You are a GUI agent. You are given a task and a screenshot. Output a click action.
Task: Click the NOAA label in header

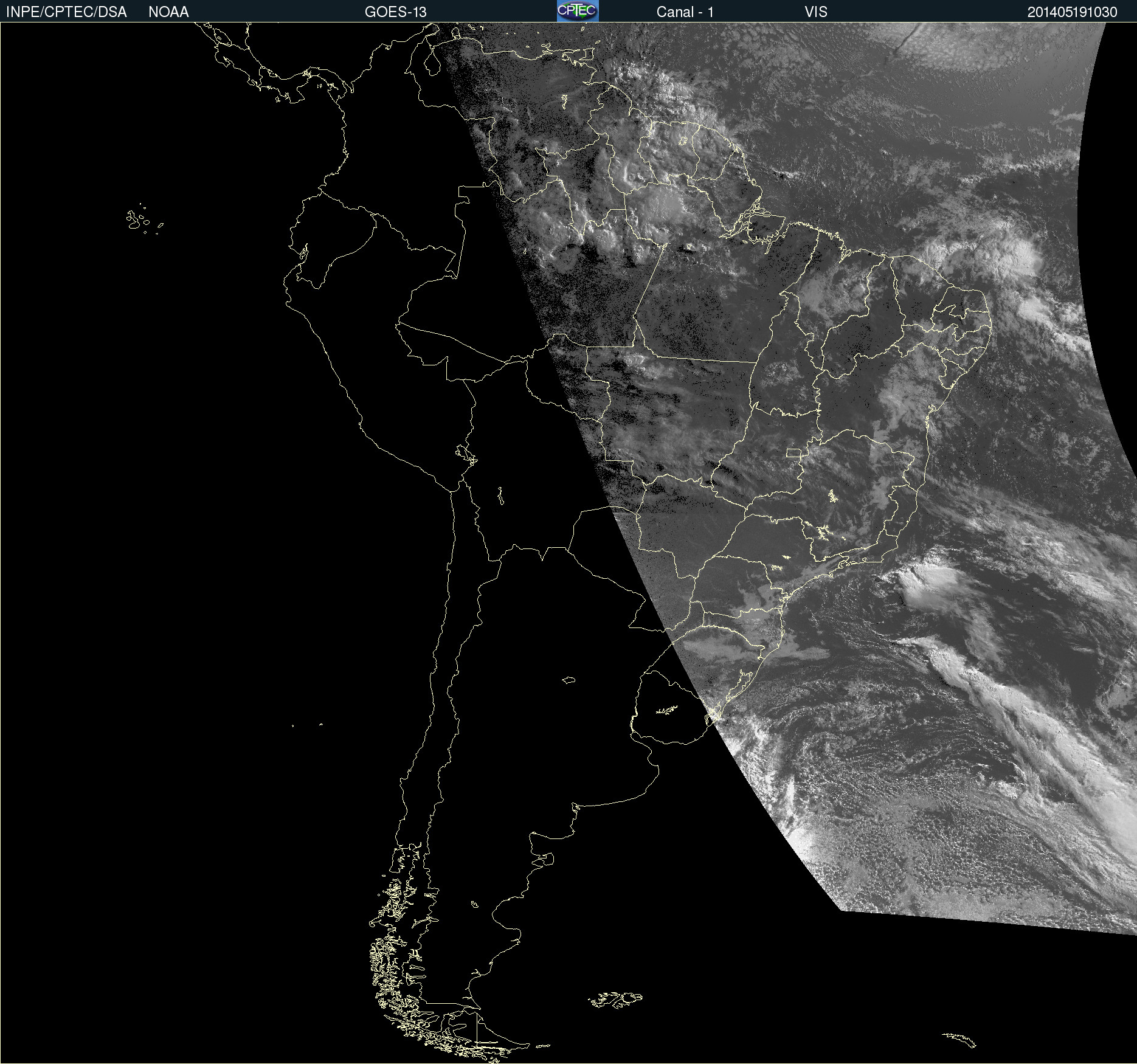(x=168, y=12)
